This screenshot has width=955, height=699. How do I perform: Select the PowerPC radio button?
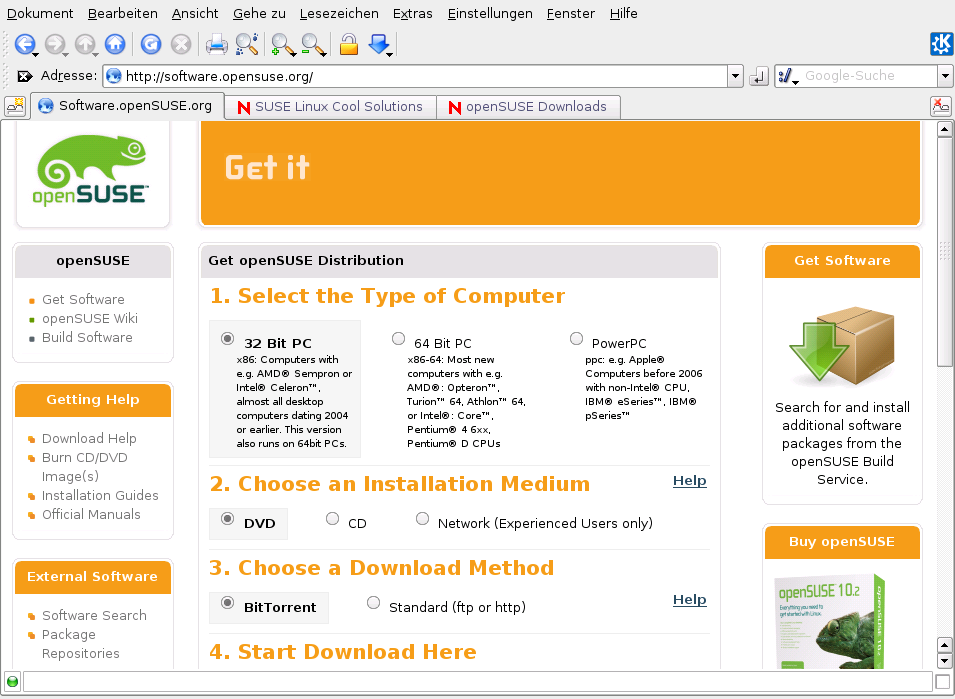tap(576, 339)
